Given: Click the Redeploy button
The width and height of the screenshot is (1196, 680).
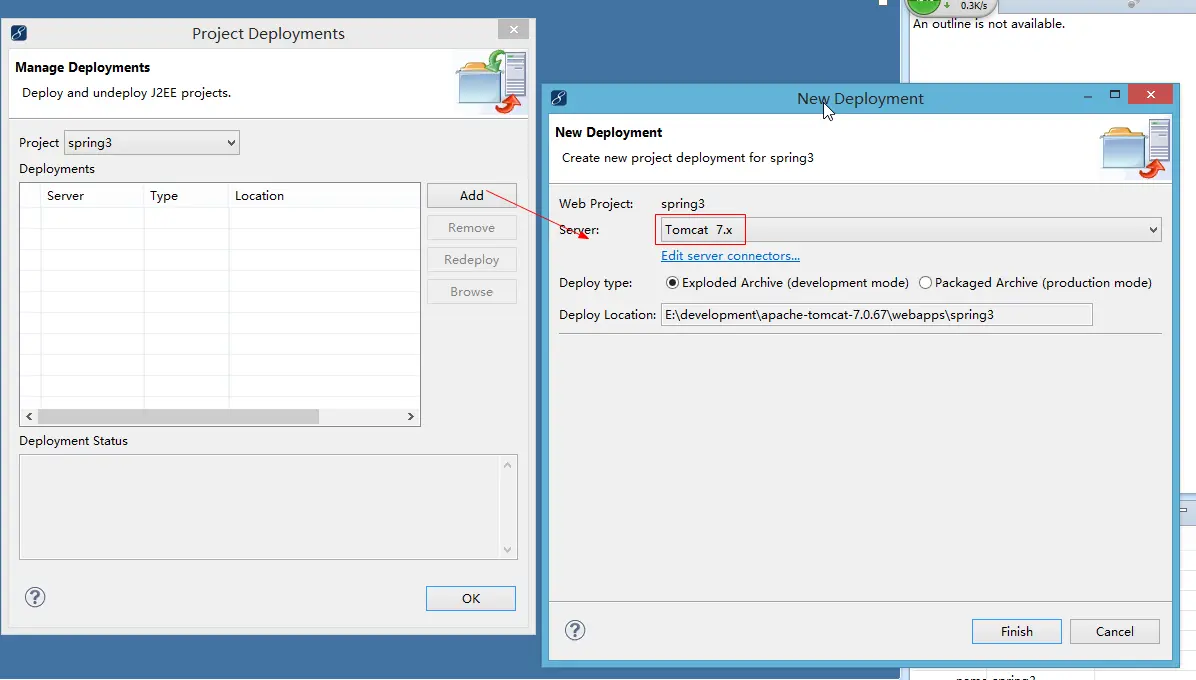Looking at the screenshot, I should [471, 260].
